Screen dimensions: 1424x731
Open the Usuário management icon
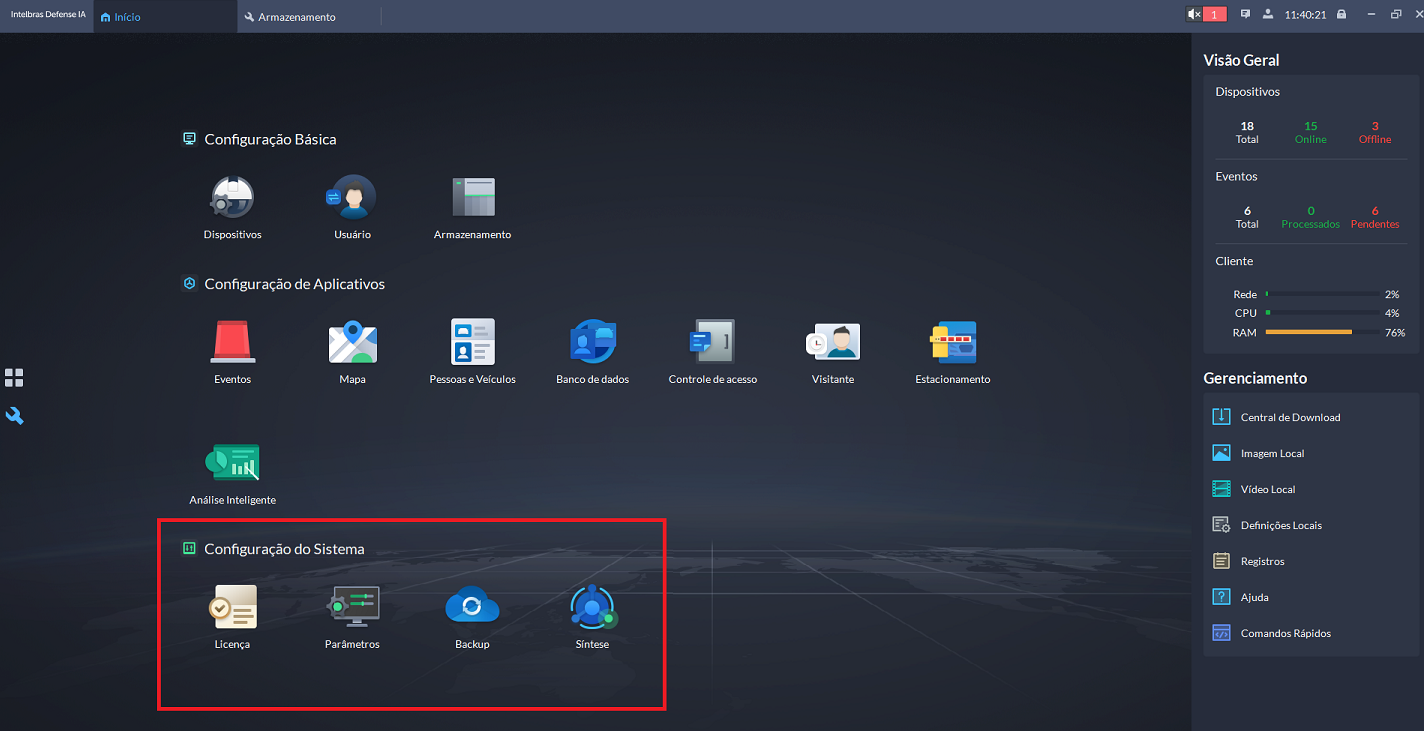click(352, 197)
